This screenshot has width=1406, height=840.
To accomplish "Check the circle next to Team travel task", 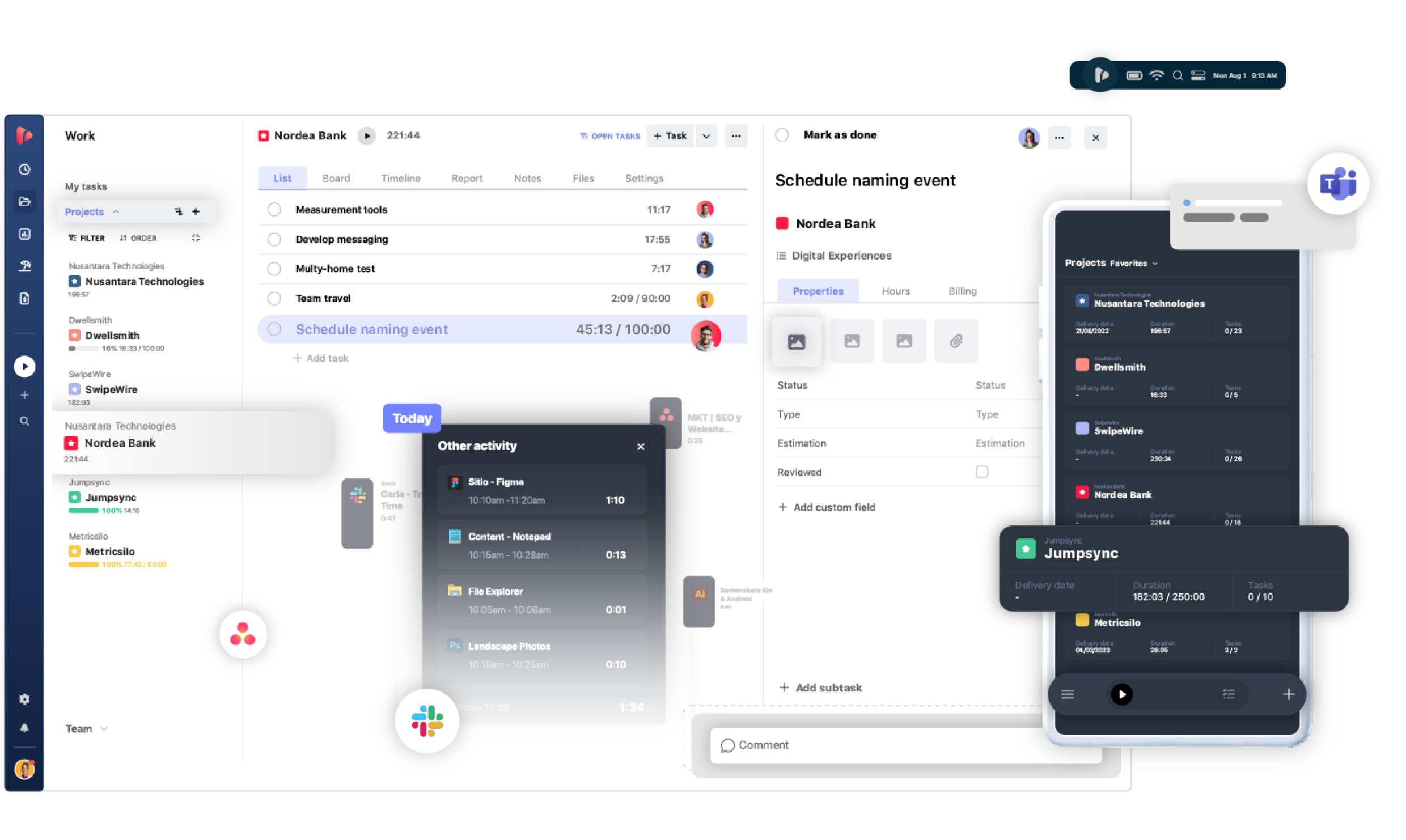I will click(276, 298).
